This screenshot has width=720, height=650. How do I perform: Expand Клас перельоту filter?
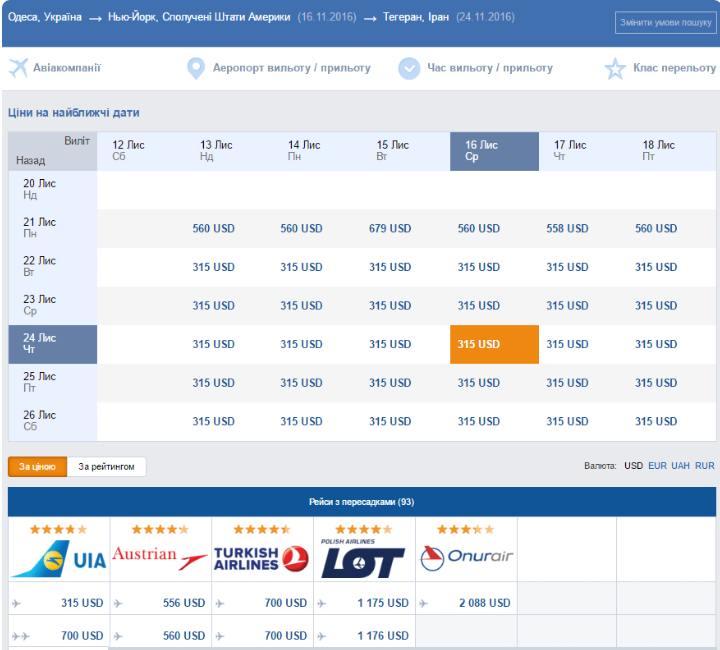click(673, 69)
